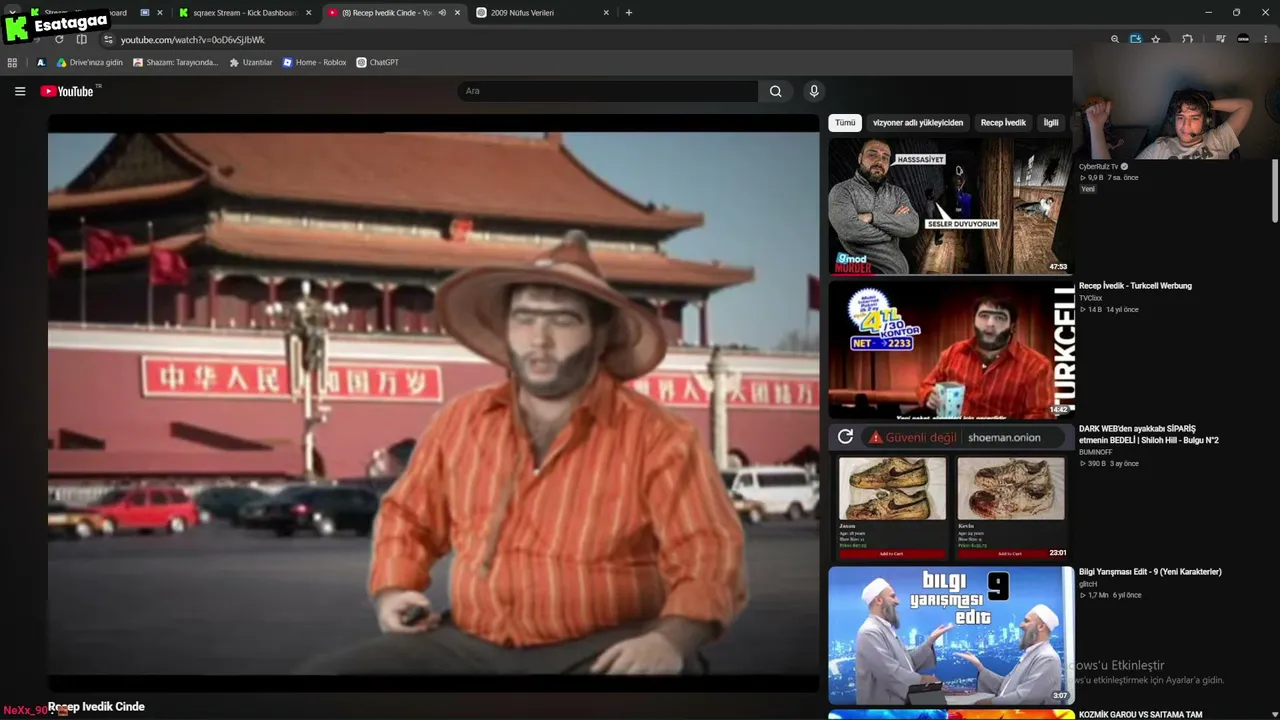Open the browser profile avatar
This screenshot has height=720, width=1280.
pyautogui.click(x=1243, y=40)
